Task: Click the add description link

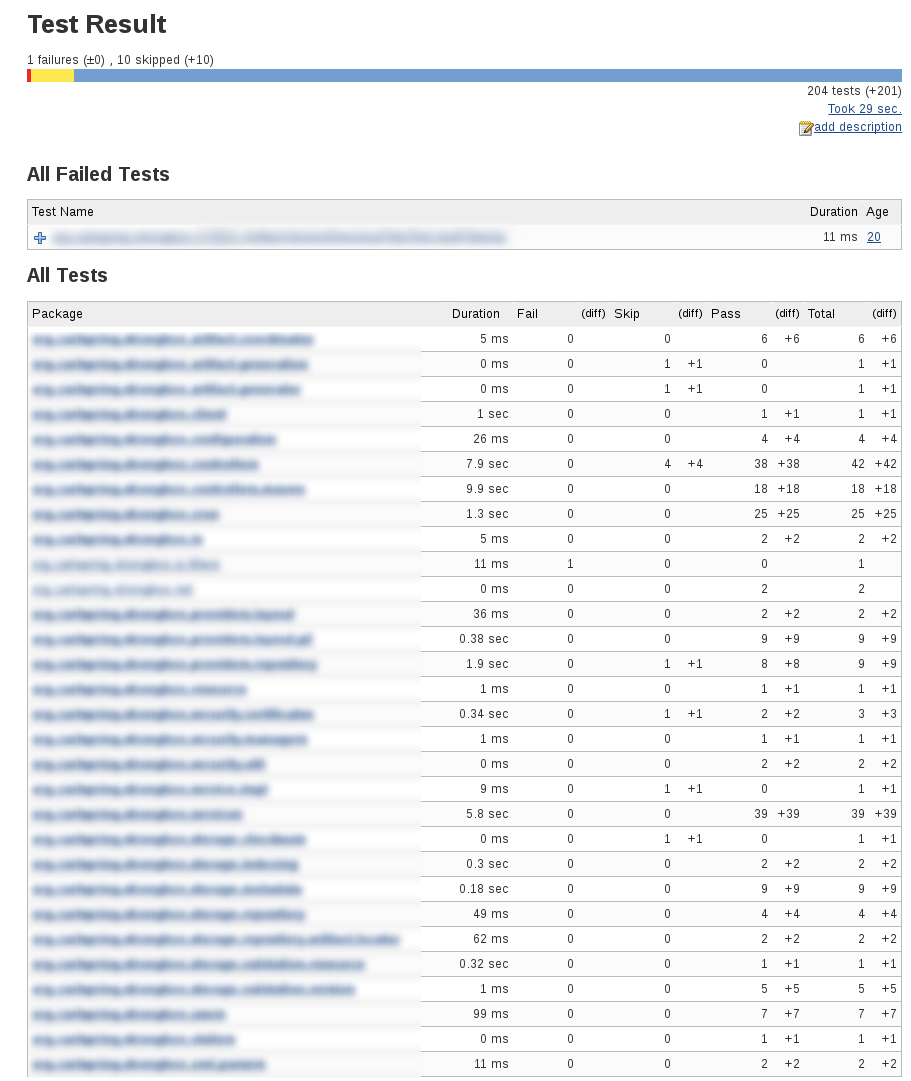Action: pyautogui.click(x=858, y=127)
